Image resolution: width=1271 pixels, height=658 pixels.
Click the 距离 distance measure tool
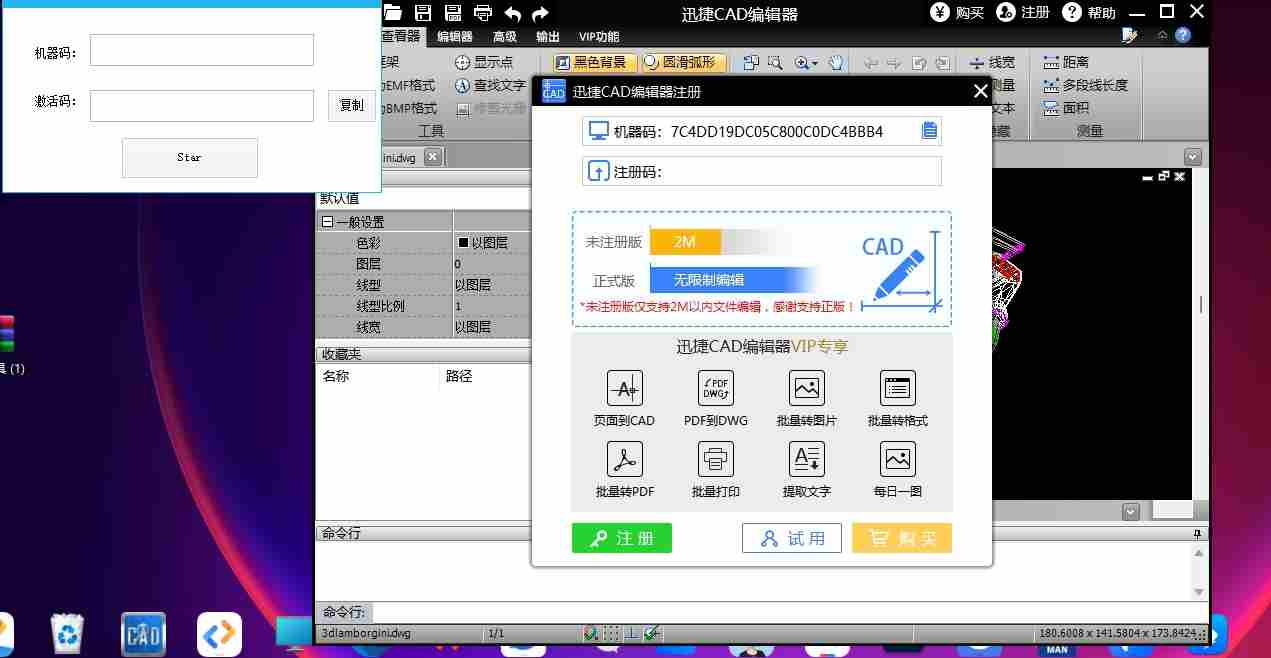pyautogui.click(x=1067, y=62)
